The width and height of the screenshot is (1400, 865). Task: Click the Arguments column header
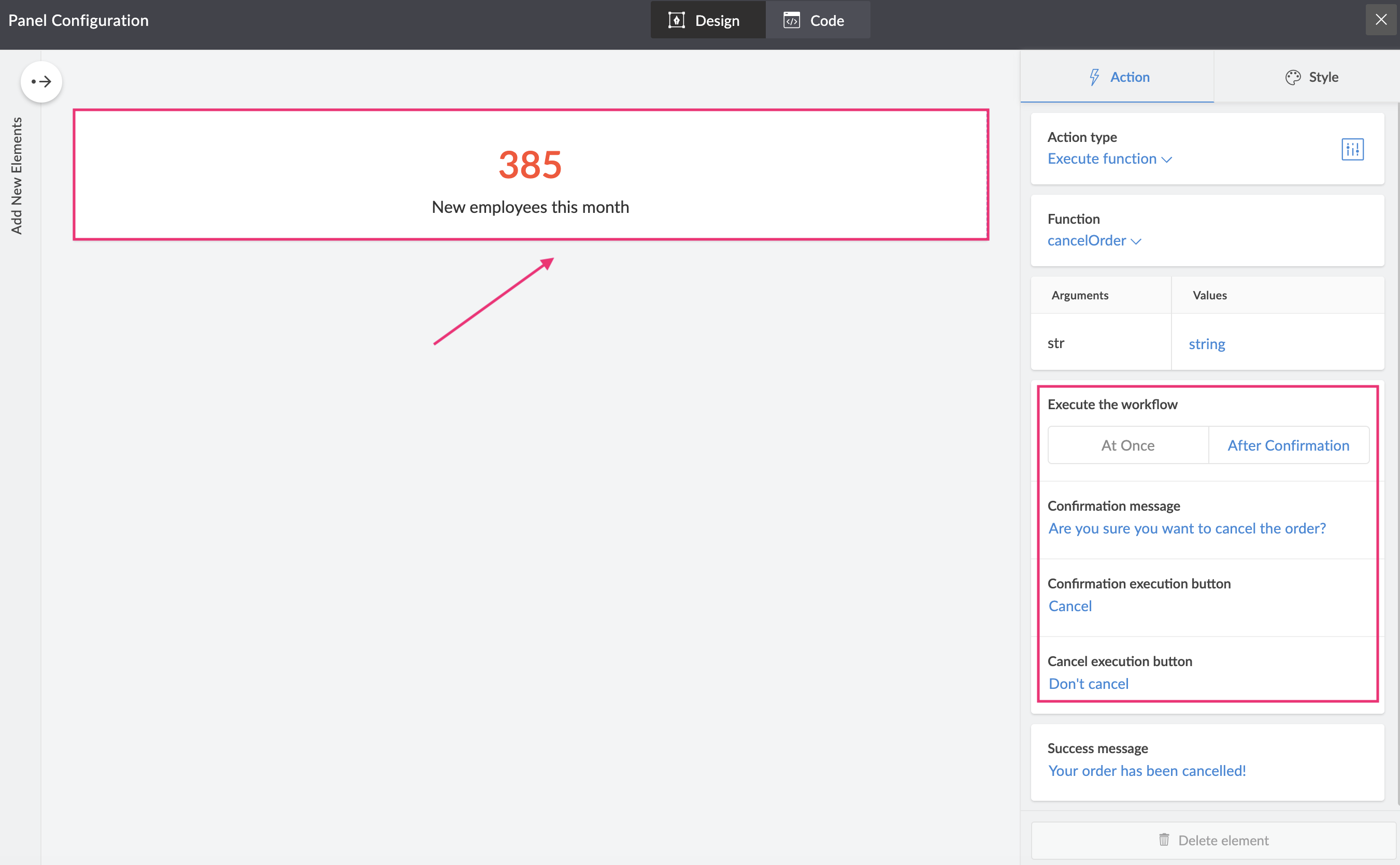point(1101,295)
